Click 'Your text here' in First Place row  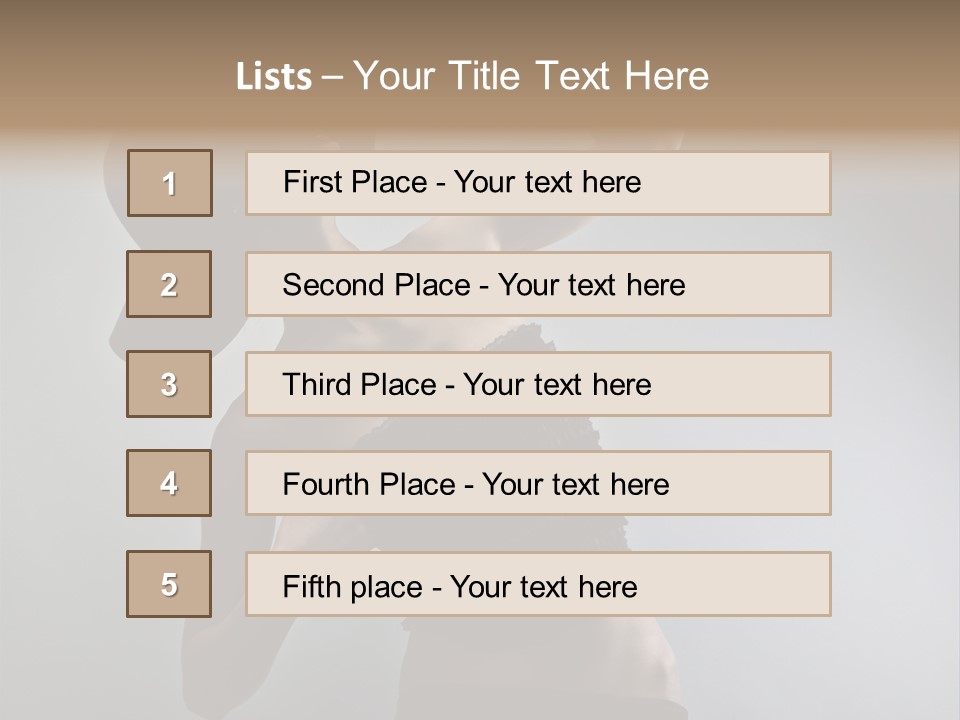(x=547, y=182)
